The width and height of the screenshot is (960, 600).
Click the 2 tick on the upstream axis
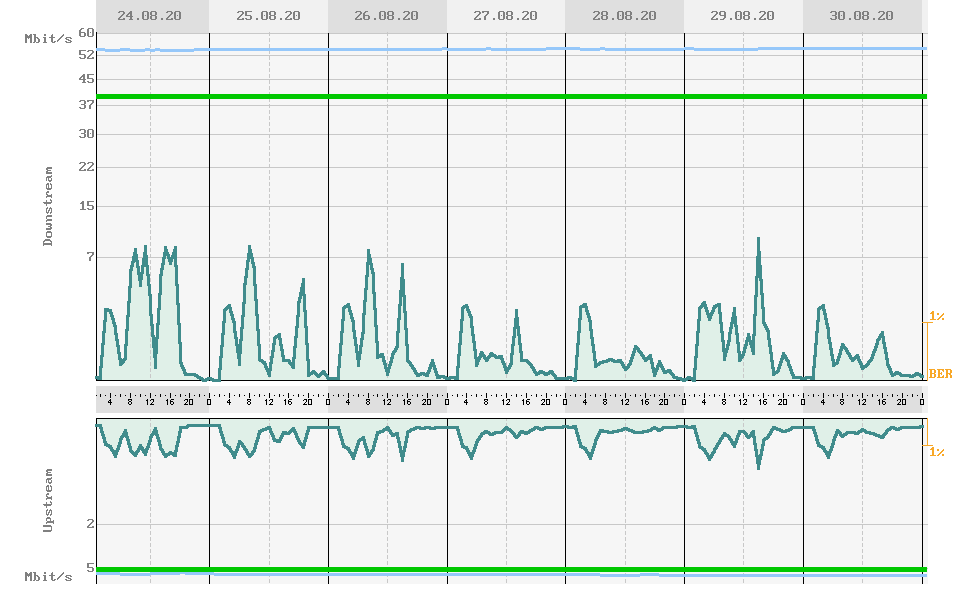[x=90, y=524]
